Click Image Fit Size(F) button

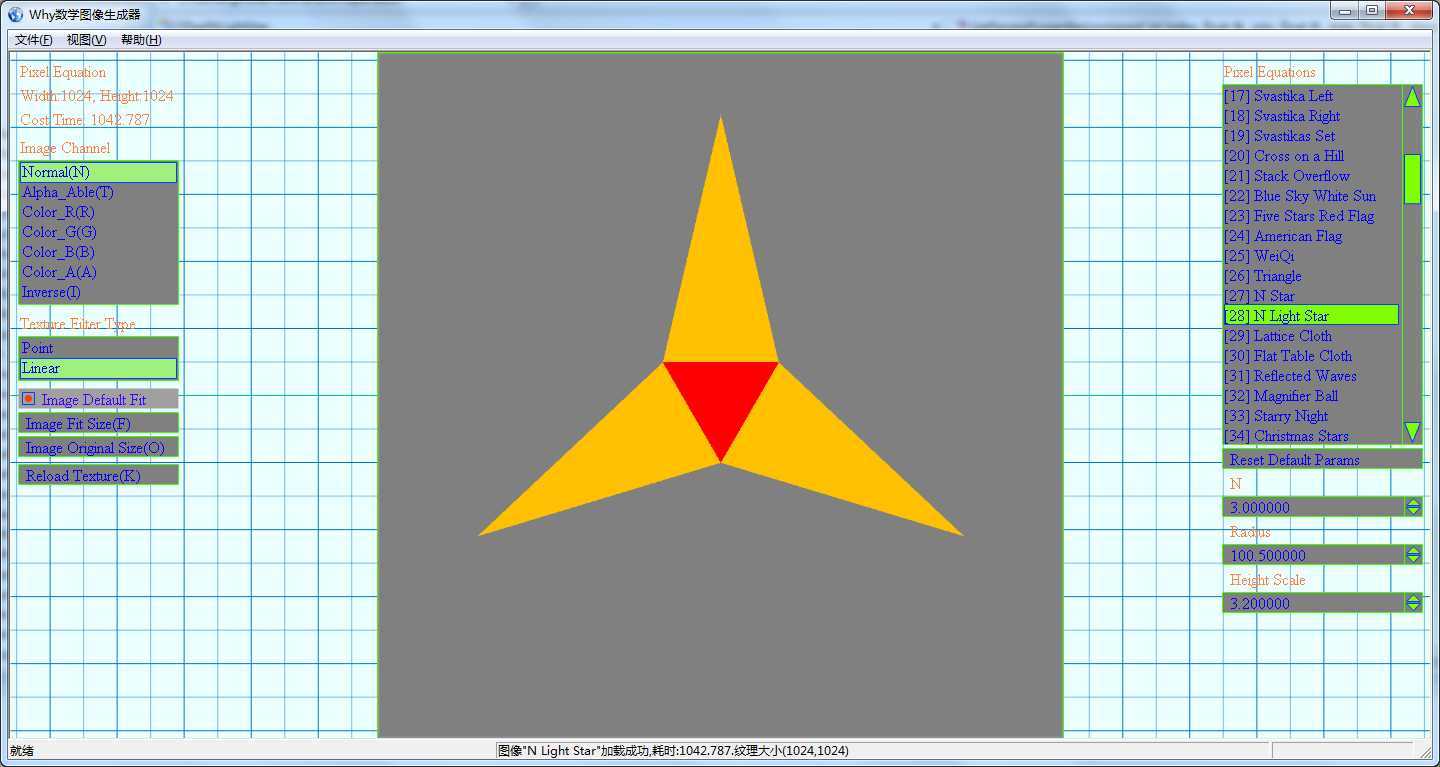tap(98, 423)
